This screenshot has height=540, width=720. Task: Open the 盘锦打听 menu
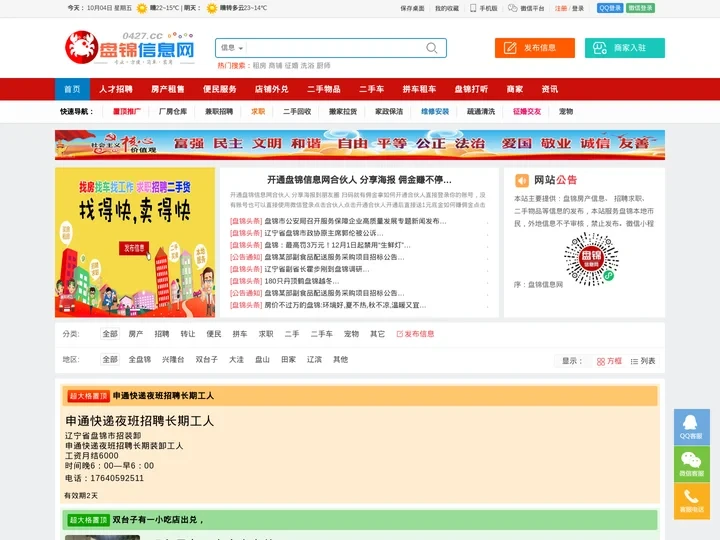pos(471,89)
